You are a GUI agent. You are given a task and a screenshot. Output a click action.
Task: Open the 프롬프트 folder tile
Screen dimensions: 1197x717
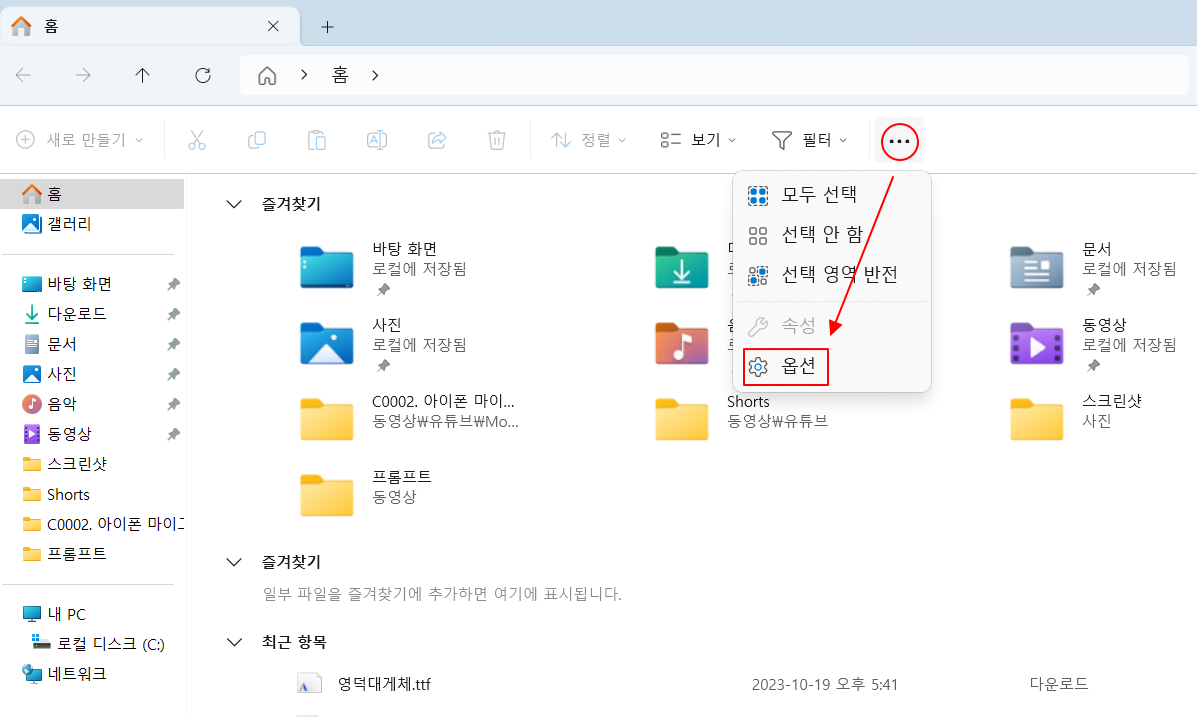point(366,494)
